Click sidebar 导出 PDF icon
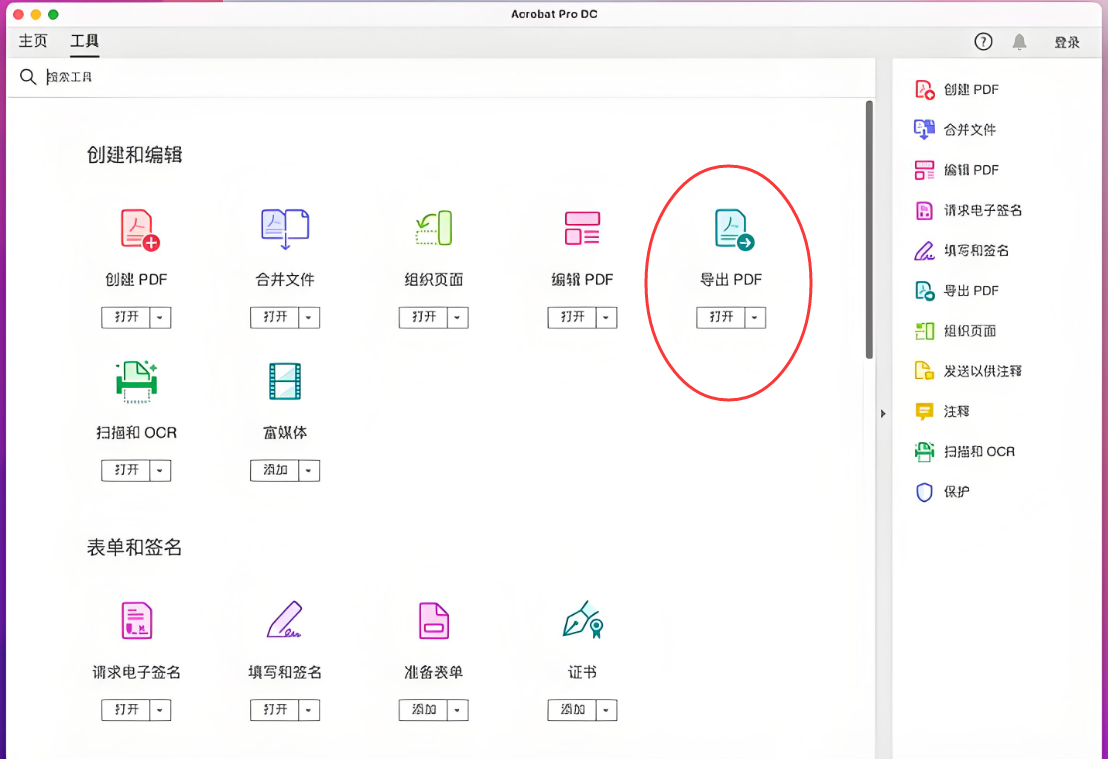The width and height of the screenshot is (1108, 759). tap(924, 290)
